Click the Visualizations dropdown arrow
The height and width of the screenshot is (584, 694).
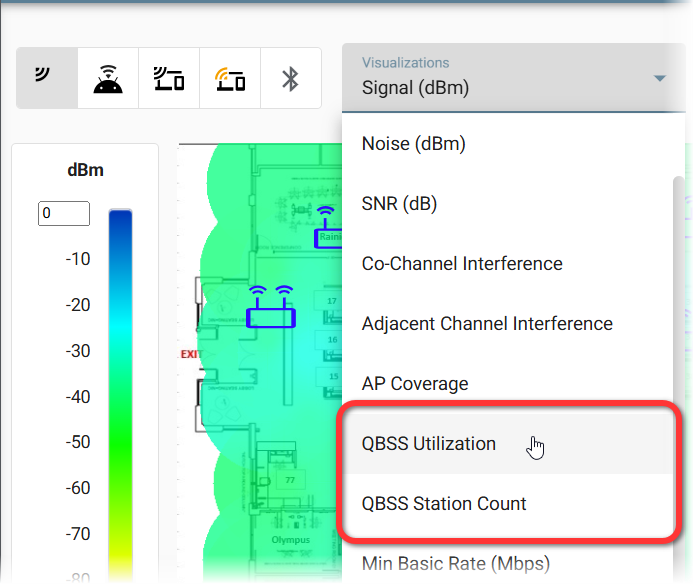point(659,78)
